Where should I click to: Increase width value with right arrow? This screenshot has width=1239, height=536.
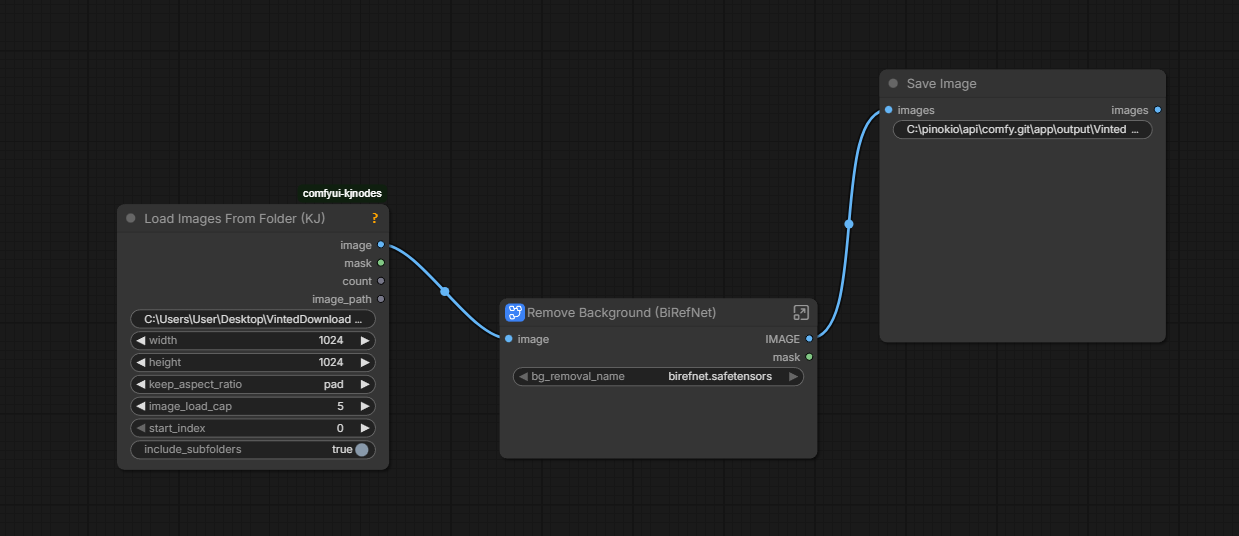(x=365, y=340)
